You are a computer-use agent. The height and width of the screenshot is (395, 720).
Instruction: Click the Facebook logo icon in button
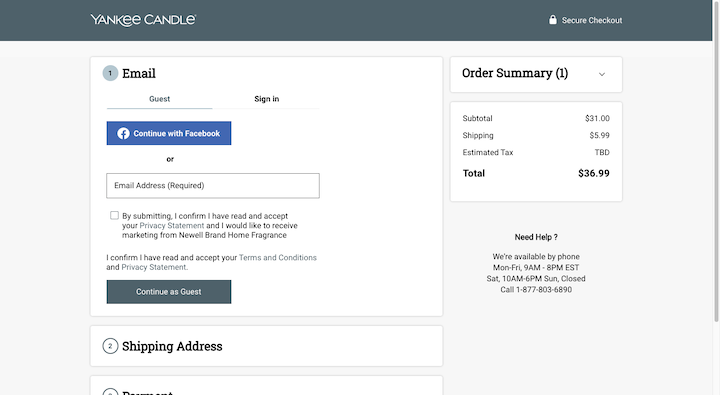[123, 133]
